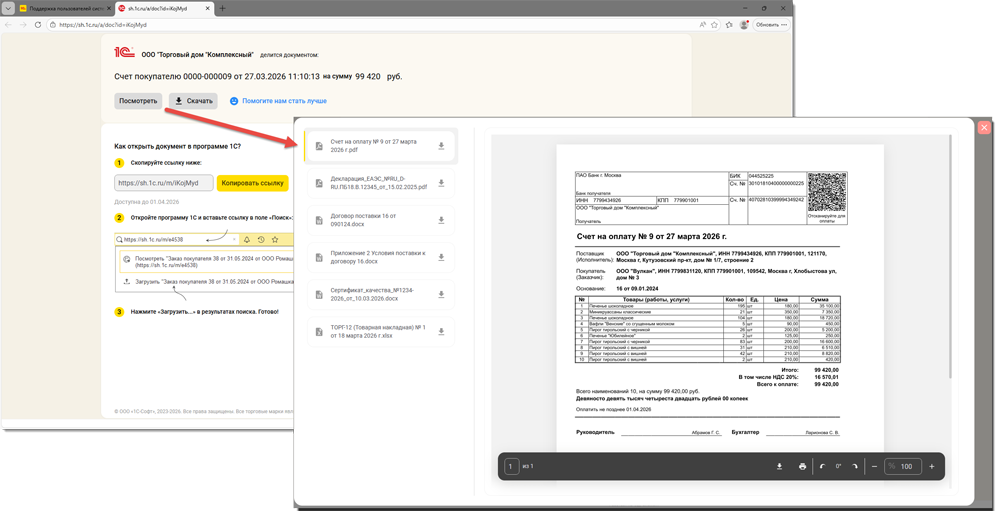Switch to the Поддержка пользователей browser tab

(62, 8)
